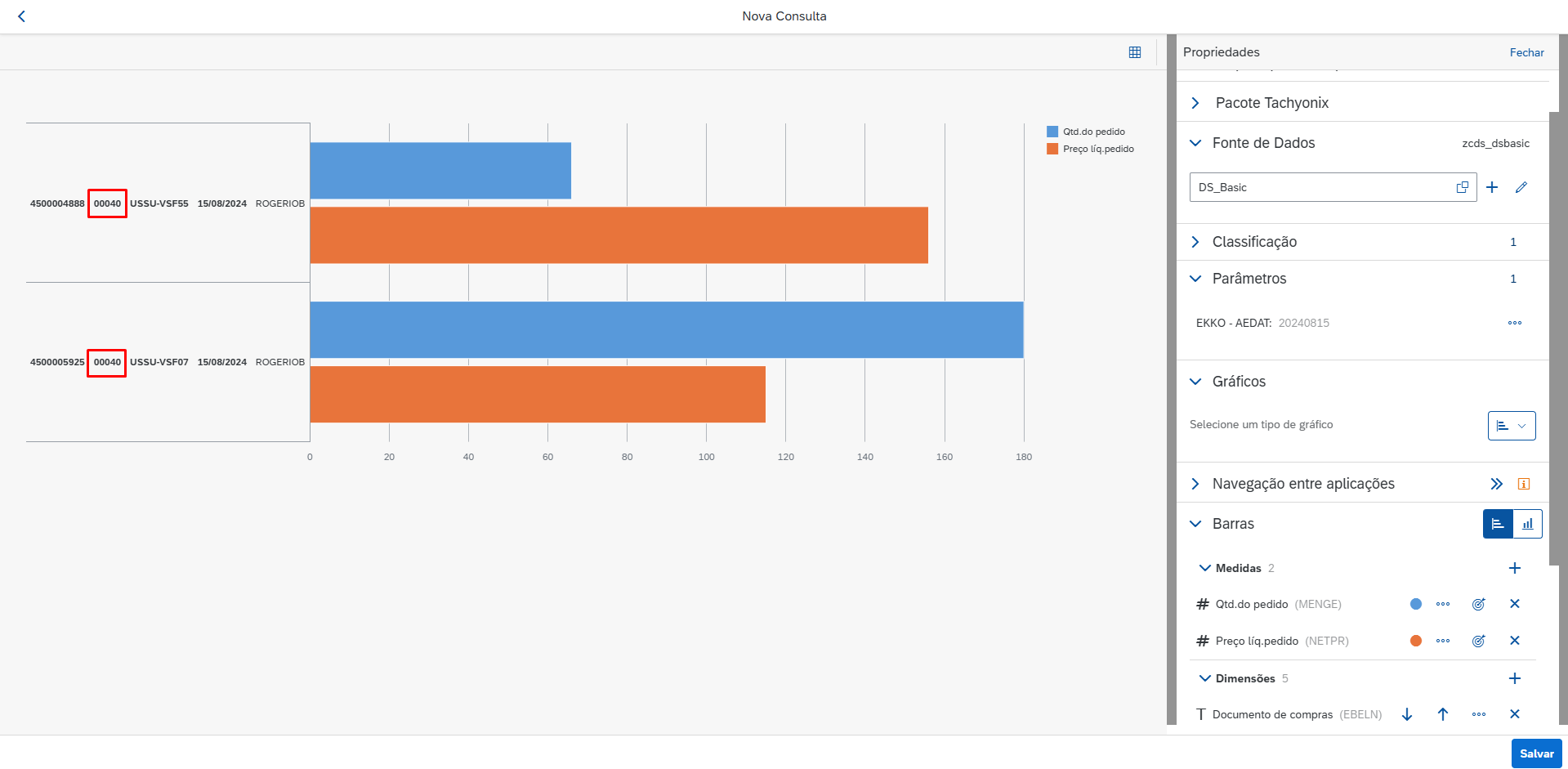This screenshot has height=769, width=1568.
Task: Click the blue Qtd.do pedido color dot
Action: (x=1416, y=604)
